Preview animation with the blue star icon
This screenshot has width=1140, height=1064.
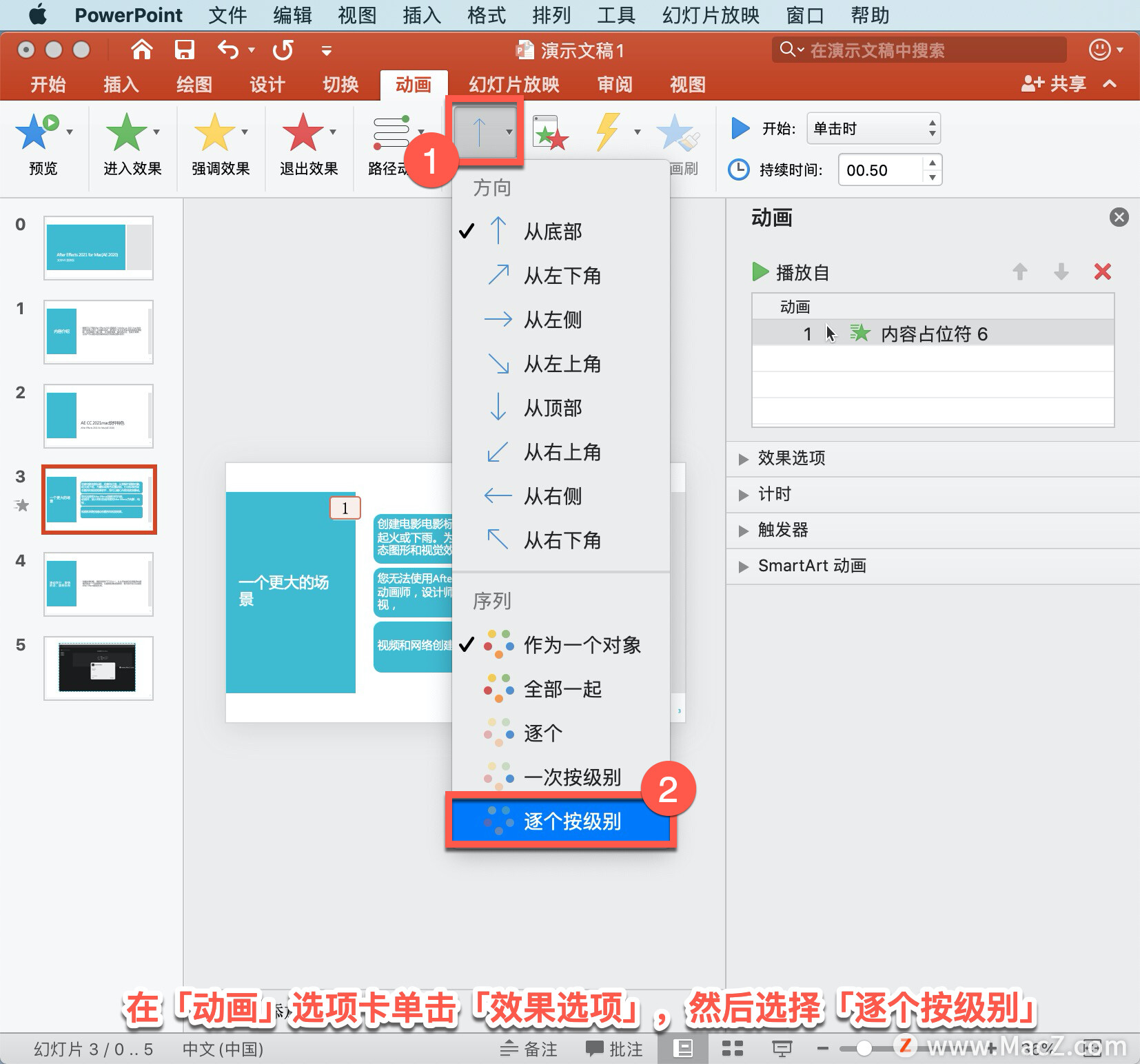click(36, 131)
